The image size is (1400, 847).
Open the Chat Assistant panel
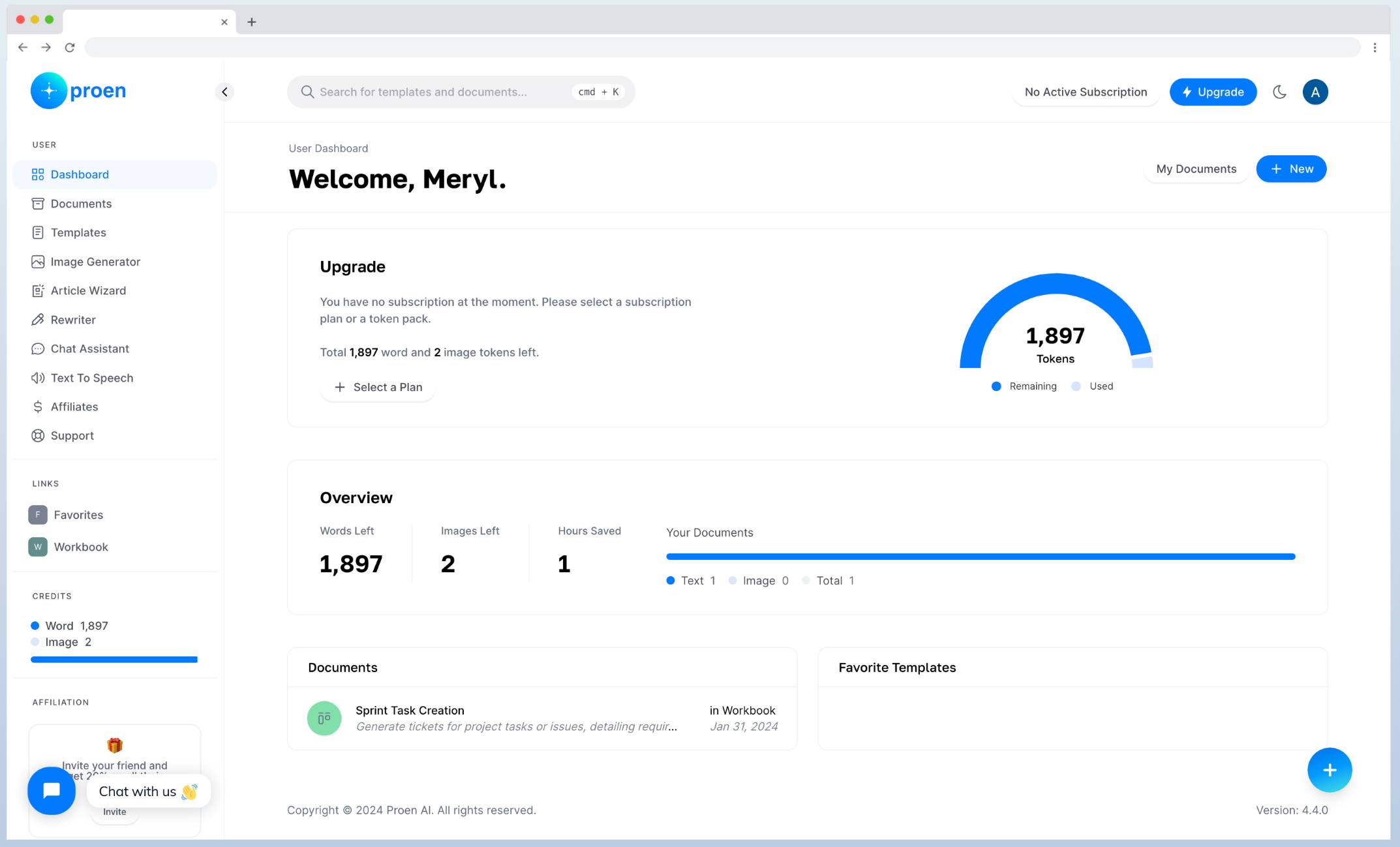[89, 348]
